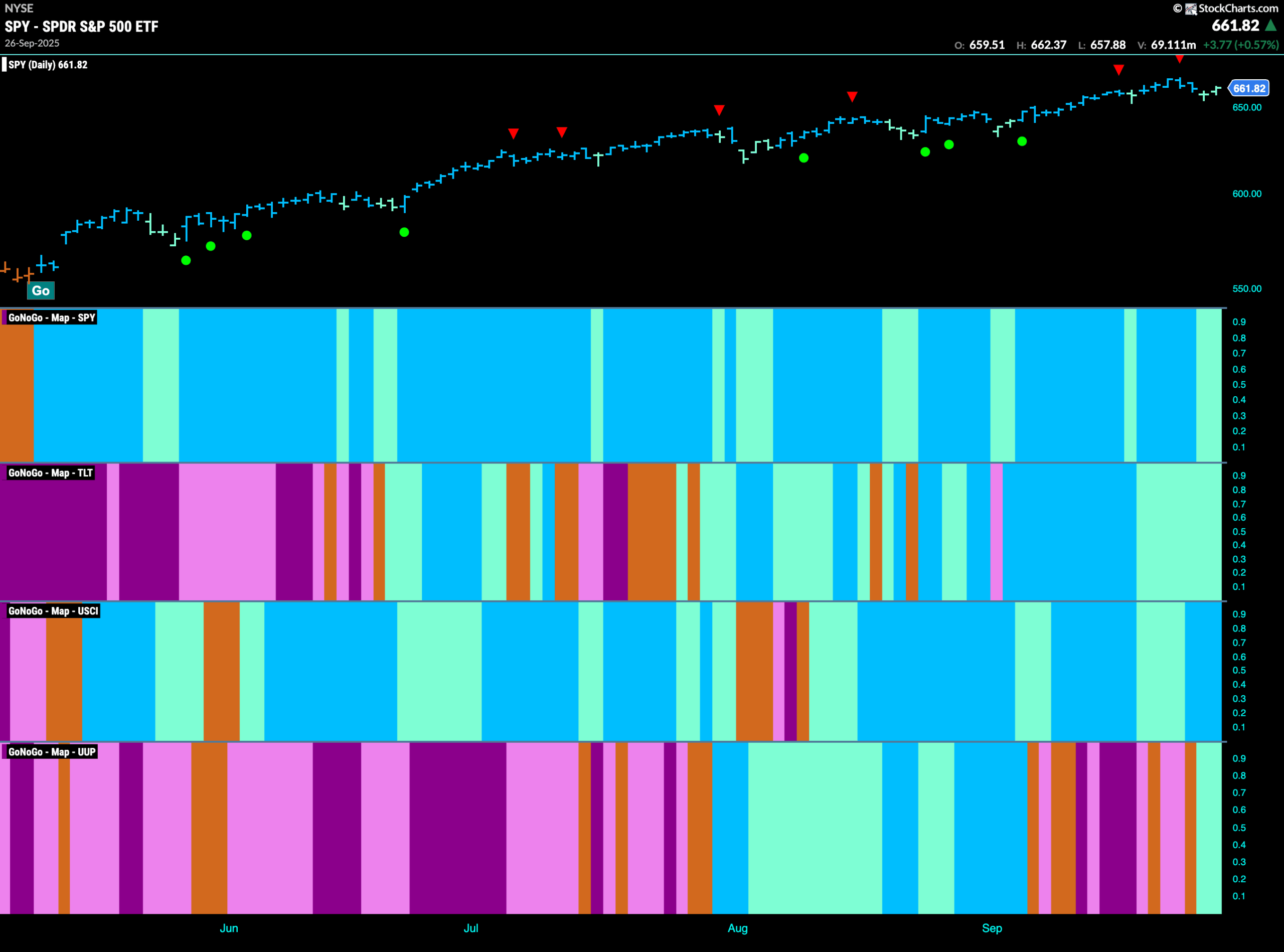Click the SPY - SPDR S&P 500 ETF title
Viewport: 1284px width, 952px height.
tap(81, 27)
